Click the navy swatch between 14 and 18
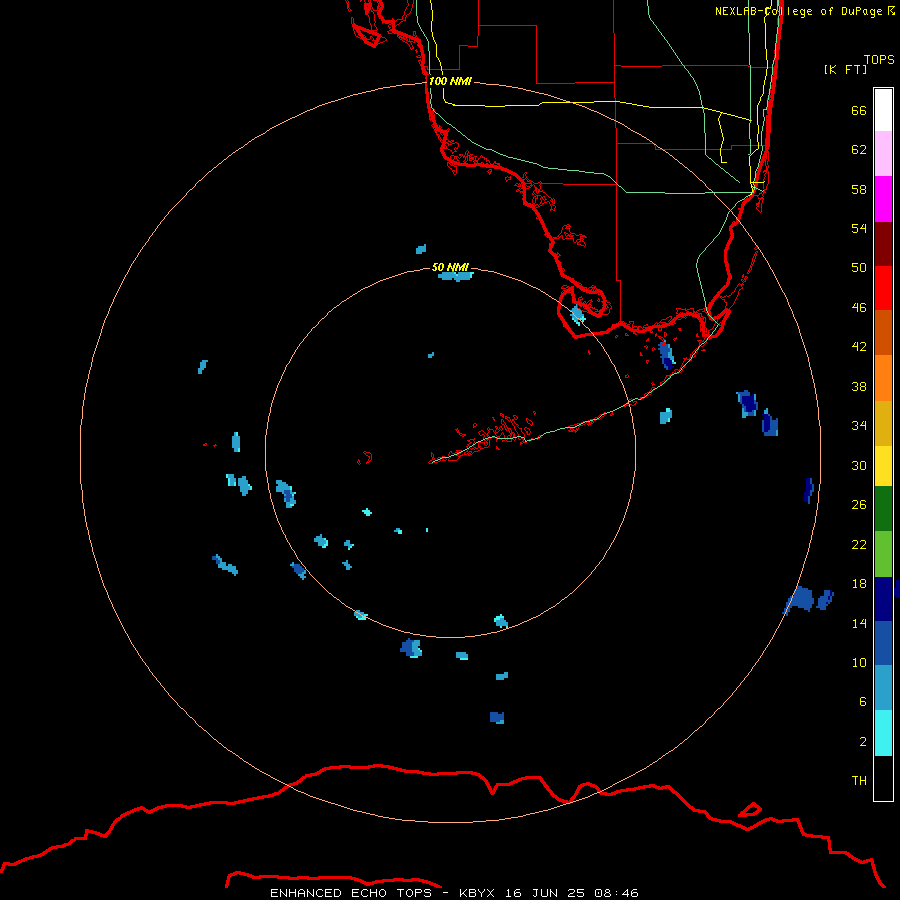Image resolution: width=900 pixels, height=900 pixels. tap(883, 599)
